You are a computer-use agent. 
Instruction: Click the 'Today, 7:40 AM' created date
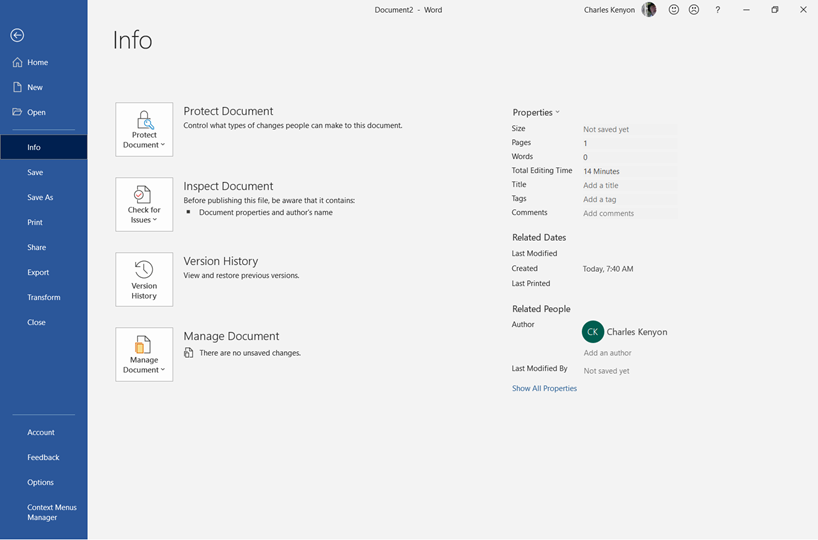(x=608, y=269)
